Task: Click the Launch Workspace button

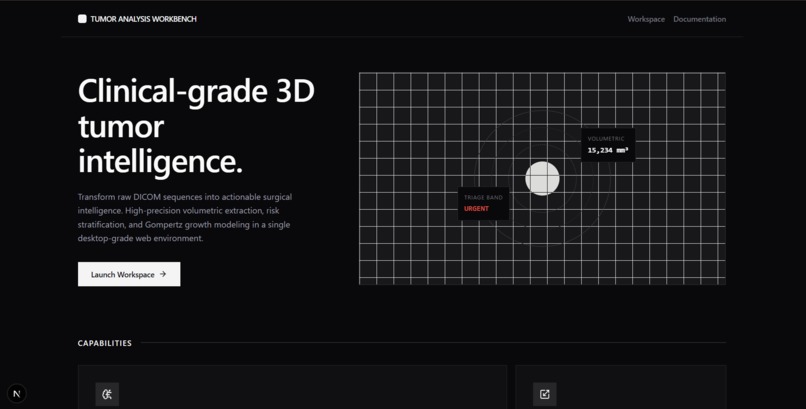Action: click(129, 274)
